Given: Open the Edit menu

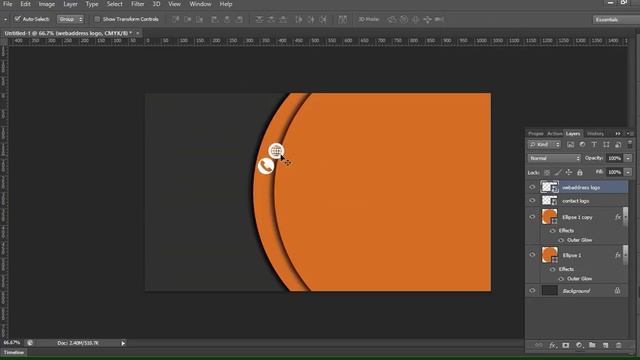Looking at the screenshot, I should [25, 4].
